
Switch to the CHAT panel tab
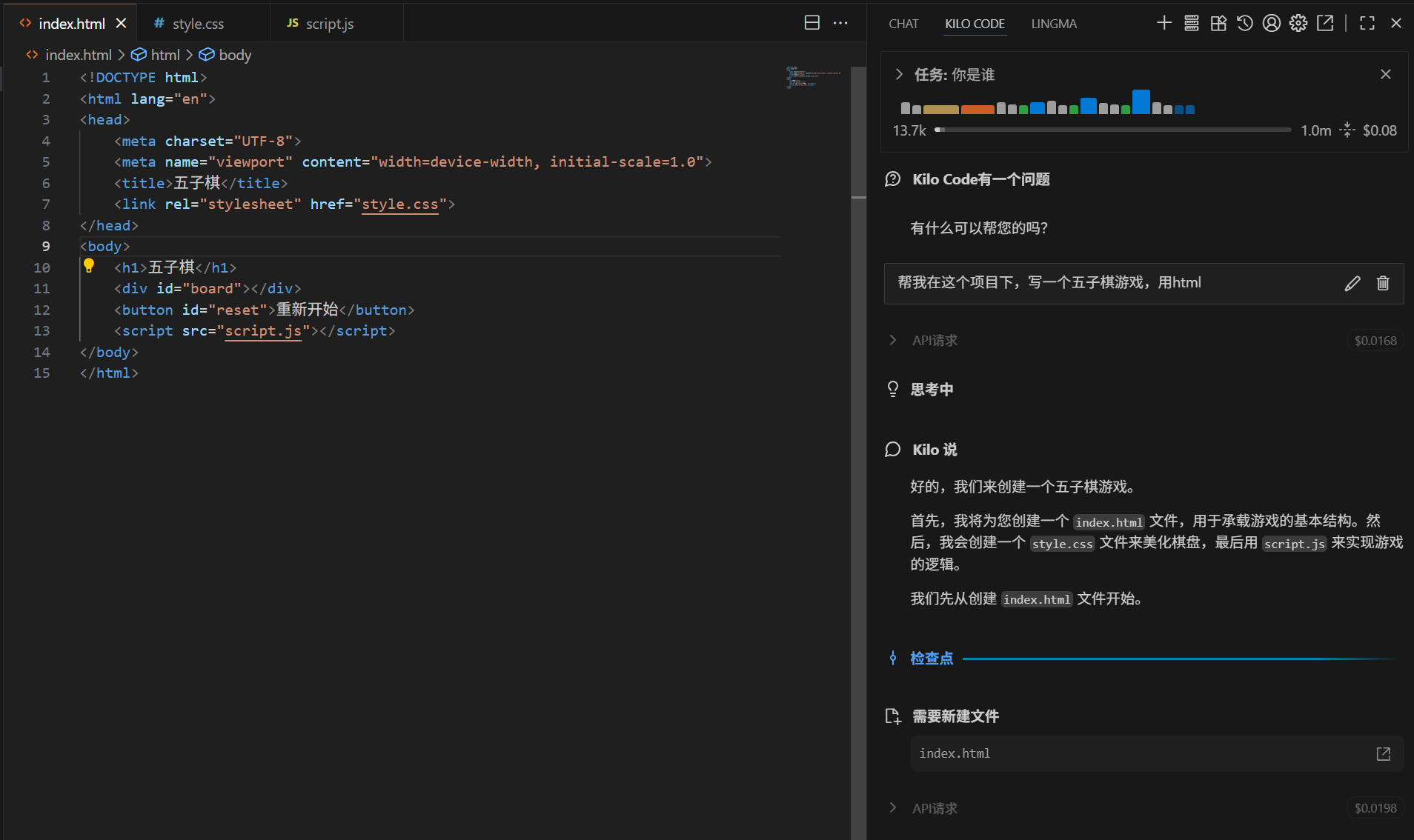pyautogui.click(x=903, y=24)
